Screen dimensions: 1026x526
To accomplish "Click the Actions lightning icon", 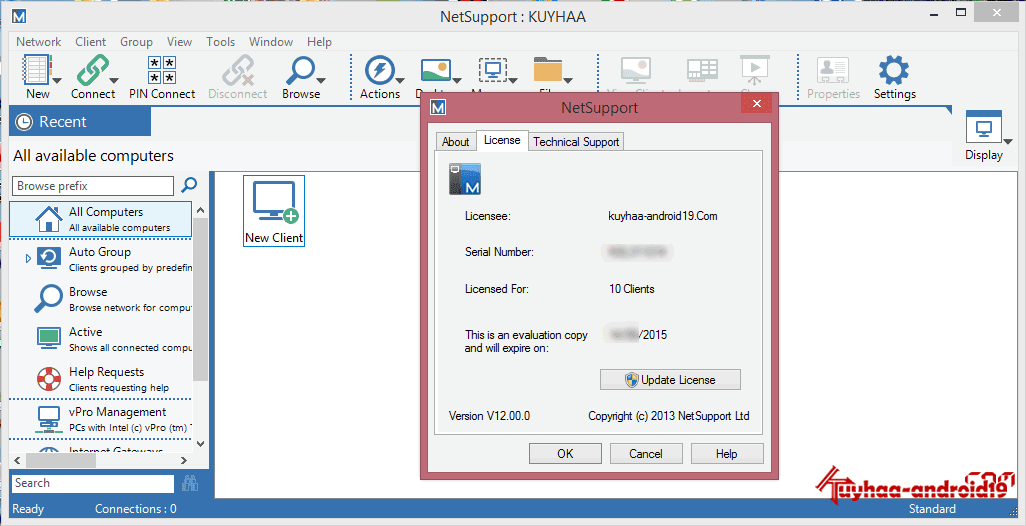I will tap(380, 70).
